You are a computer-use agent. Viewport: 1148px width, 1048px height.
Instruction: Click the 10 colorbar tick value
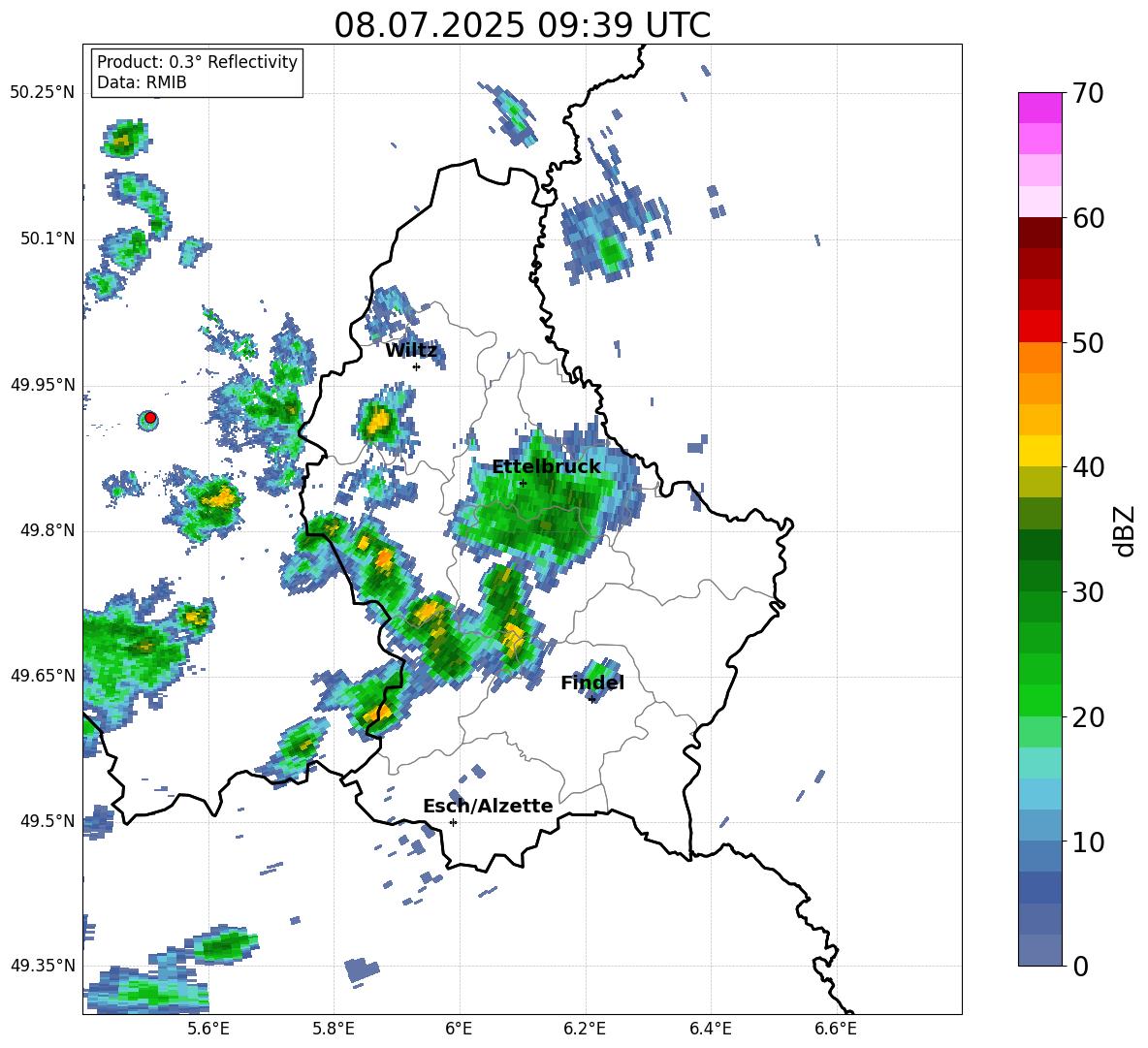[1088, 842]
